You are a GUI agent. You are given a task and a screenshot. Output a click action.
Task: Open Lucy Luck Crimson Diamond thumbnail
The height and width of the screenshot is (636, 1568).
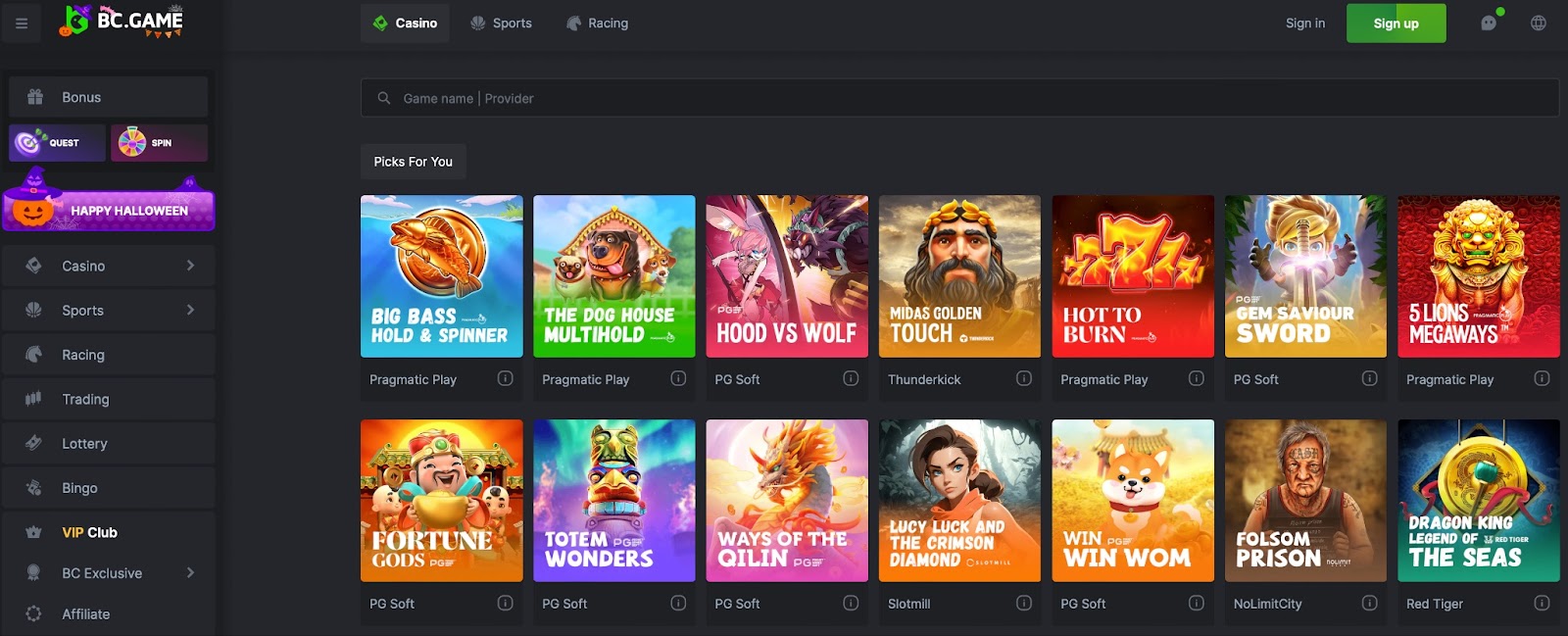(960, 501)
